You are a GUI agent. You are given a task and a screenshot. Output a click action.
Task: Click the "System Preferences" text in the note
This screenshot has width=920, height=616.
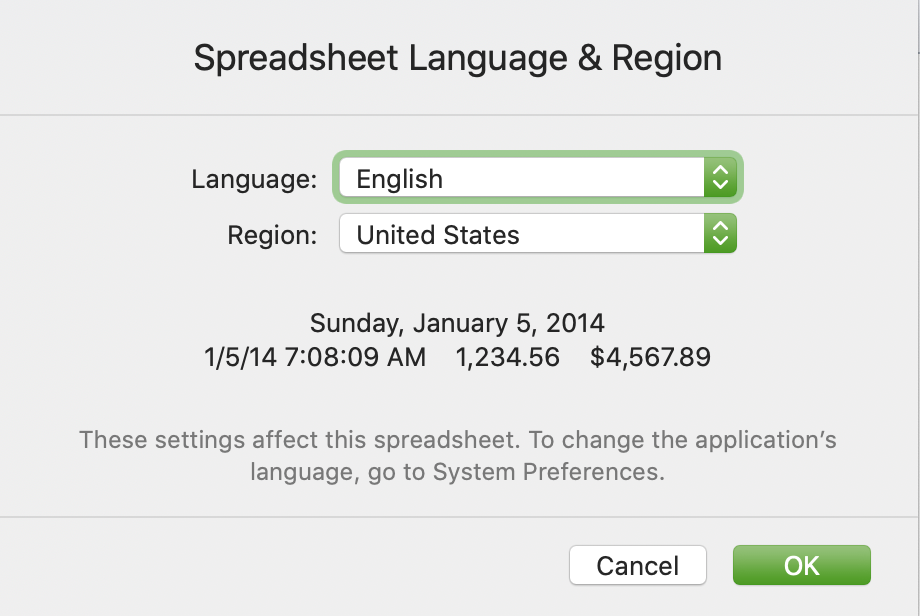(x=547, y=472)
